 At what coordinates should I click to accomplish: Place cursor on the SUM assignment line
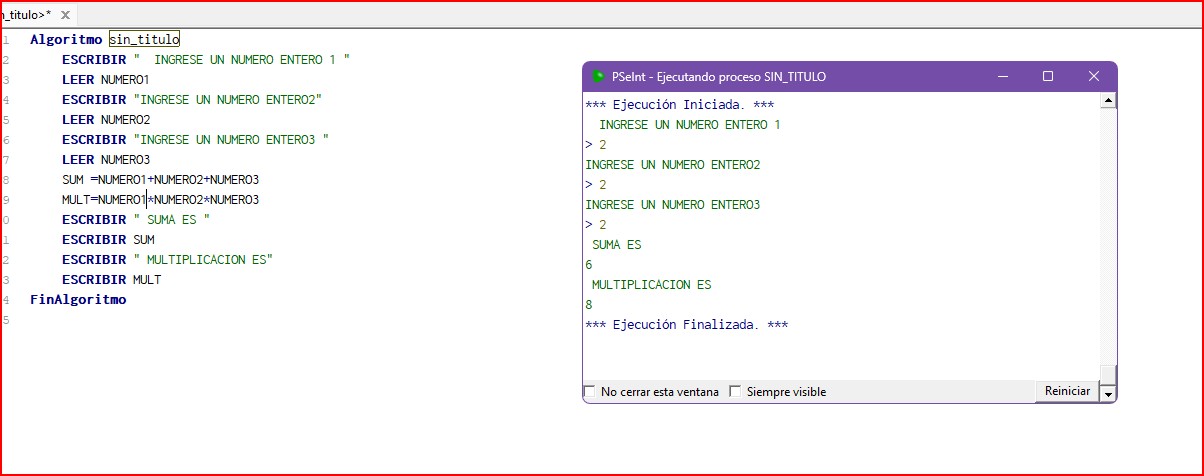(x=160, y=180)
